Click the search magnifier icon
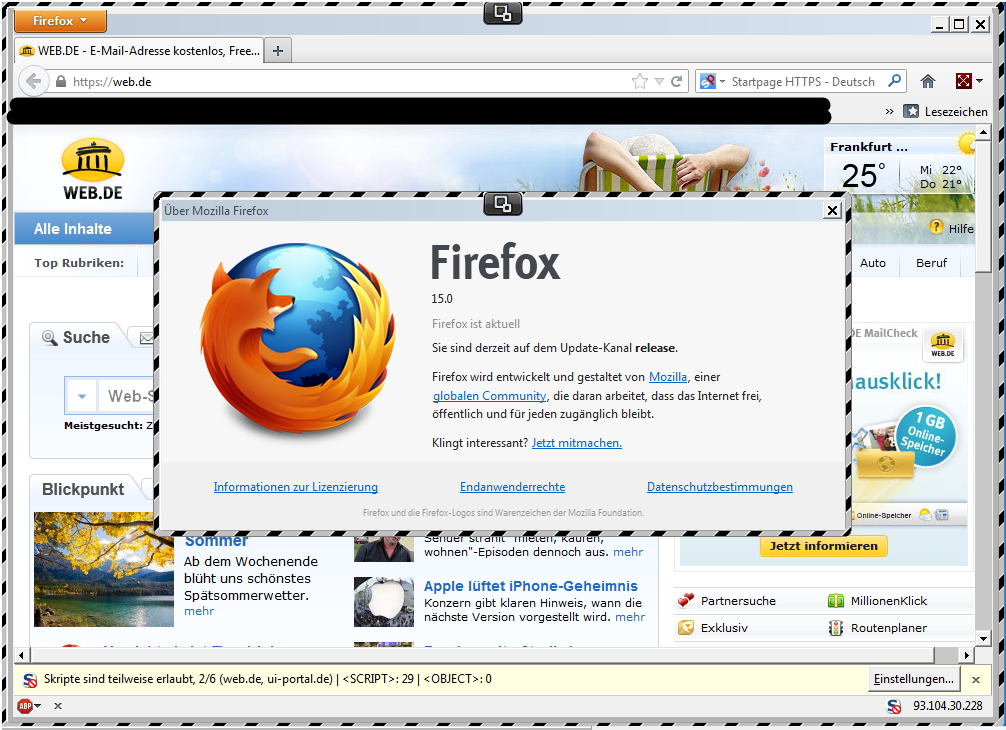This screenshot has width=1006, height=730. [894, 81]
